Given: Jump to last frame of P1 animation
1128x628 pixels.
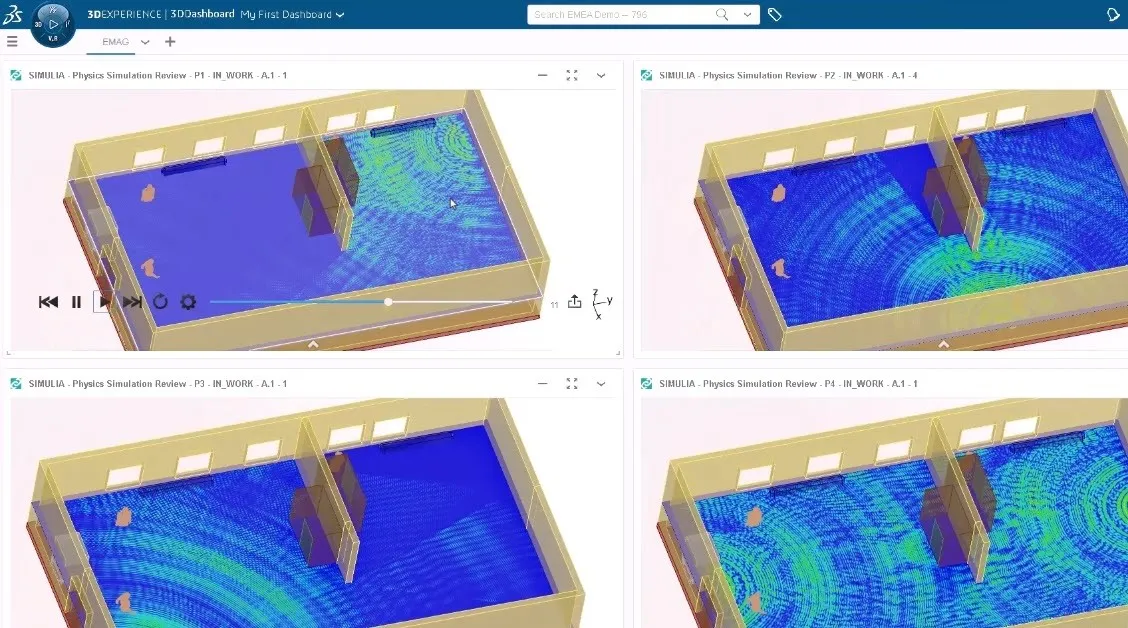Looking at the screenshot, I should click(132, 302).
